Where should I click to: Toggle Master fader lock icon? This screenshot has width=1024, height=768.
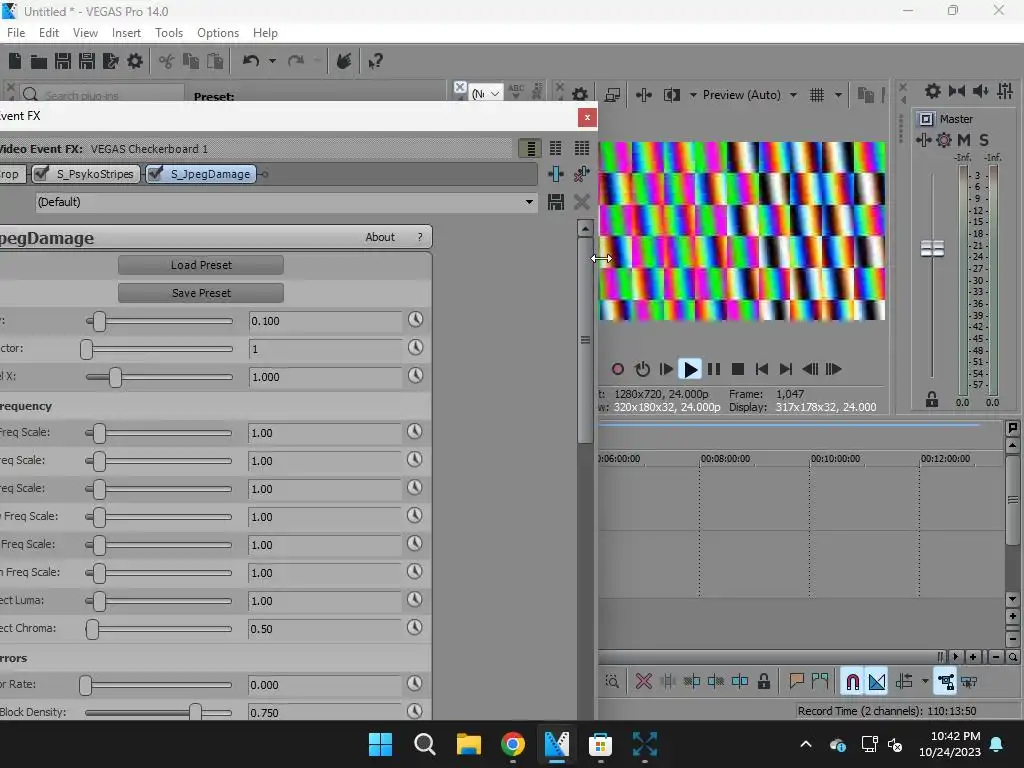coord(932,400)
